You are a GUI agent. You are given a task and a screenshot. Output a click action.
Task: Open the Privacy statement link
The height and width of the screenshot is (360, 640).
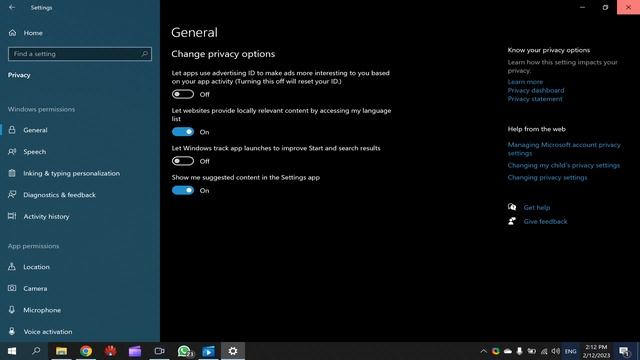point(535,99)
